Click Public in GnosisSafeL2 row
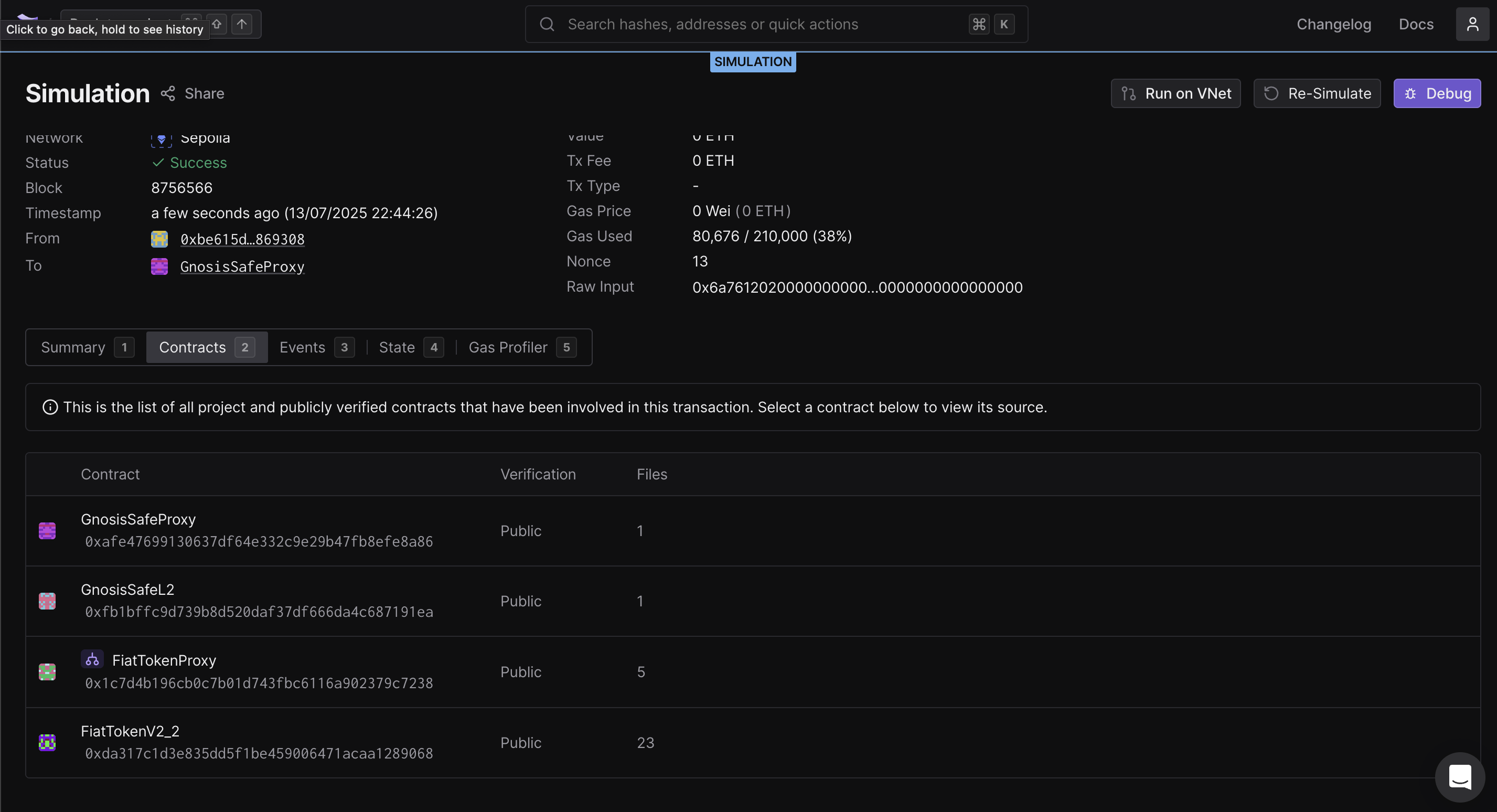 521,601
